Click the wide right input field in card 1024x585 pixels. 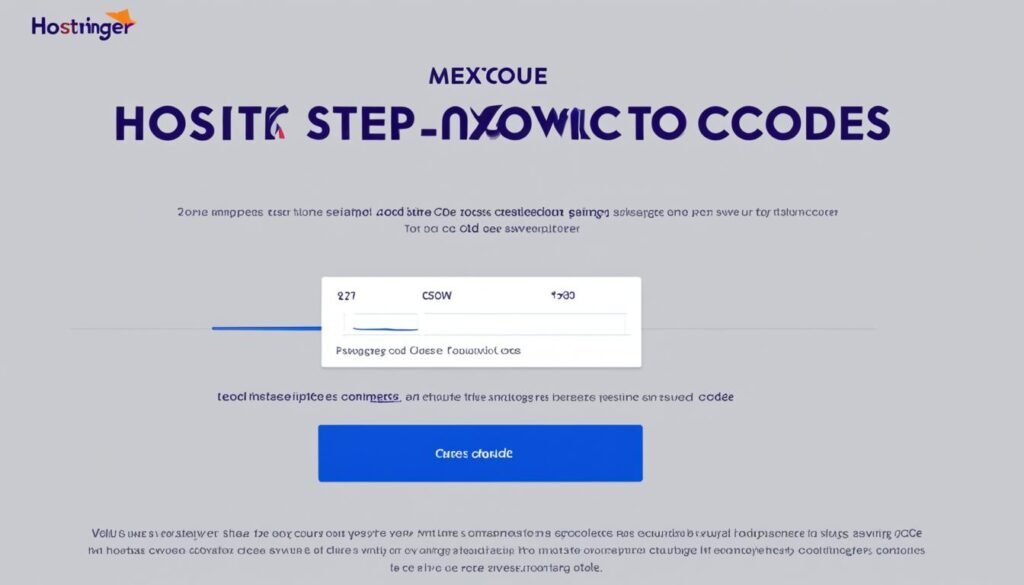[x=524, y=322]
